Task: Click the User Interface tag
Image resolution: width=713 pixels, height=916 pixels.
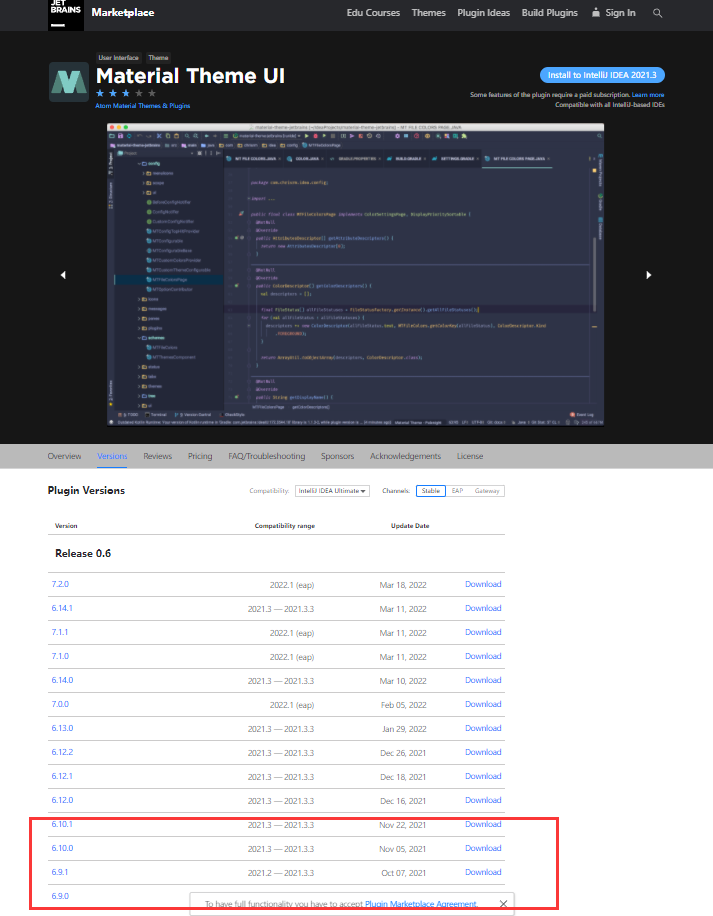Action: pos(119,57)
